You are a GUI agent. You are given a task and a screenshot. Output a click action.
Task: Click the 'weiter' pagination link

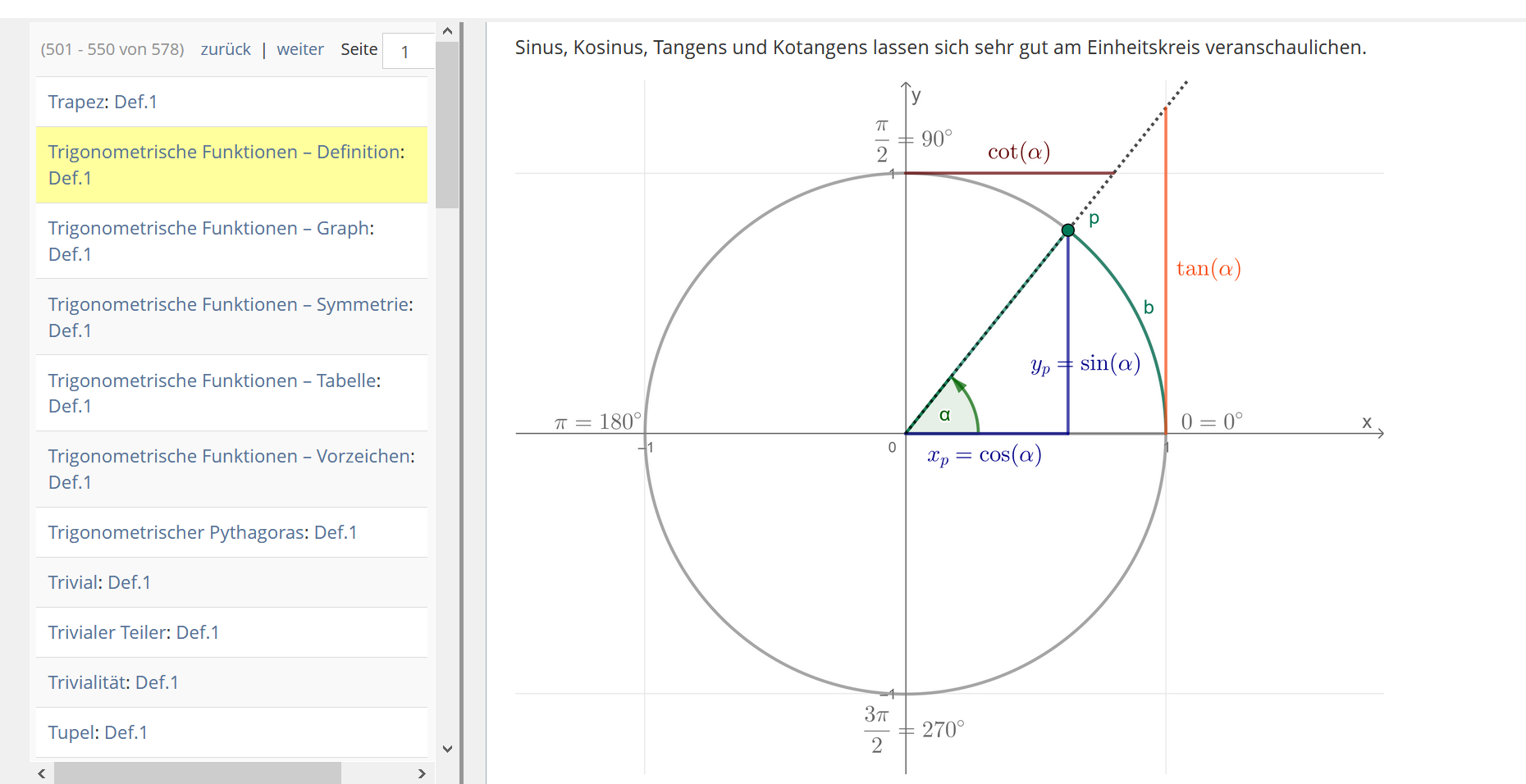point(300,49)
